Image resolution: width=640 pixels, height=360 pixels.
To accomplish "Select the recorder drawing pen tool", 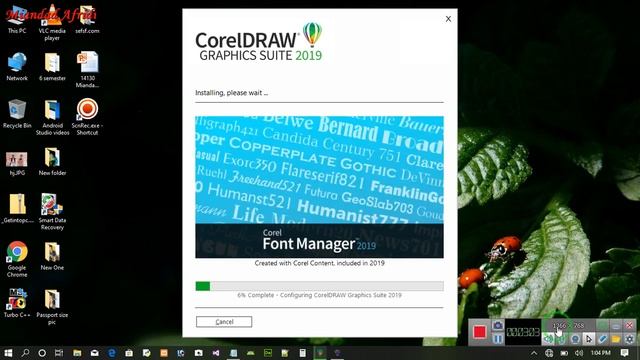I will pos(602,339).
